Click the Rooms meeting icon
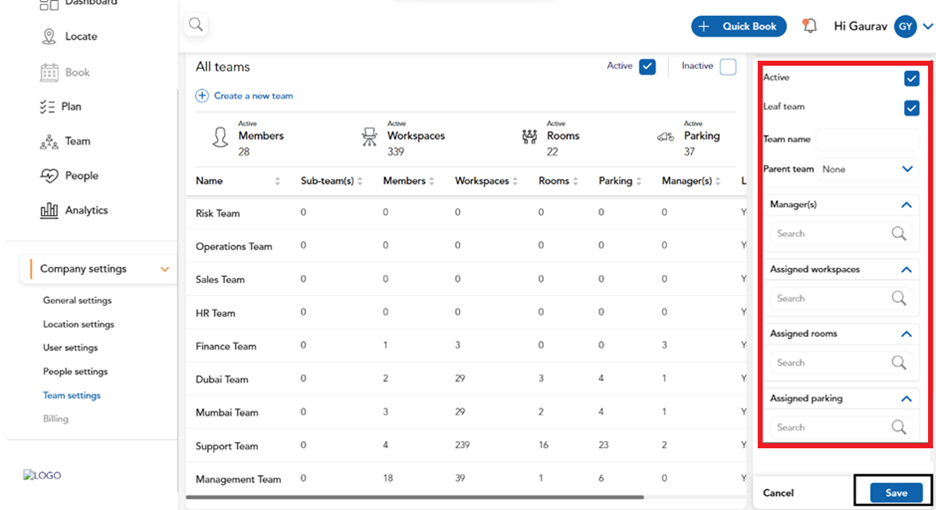The height and width of the screenshot is (510, 936). 529,137
